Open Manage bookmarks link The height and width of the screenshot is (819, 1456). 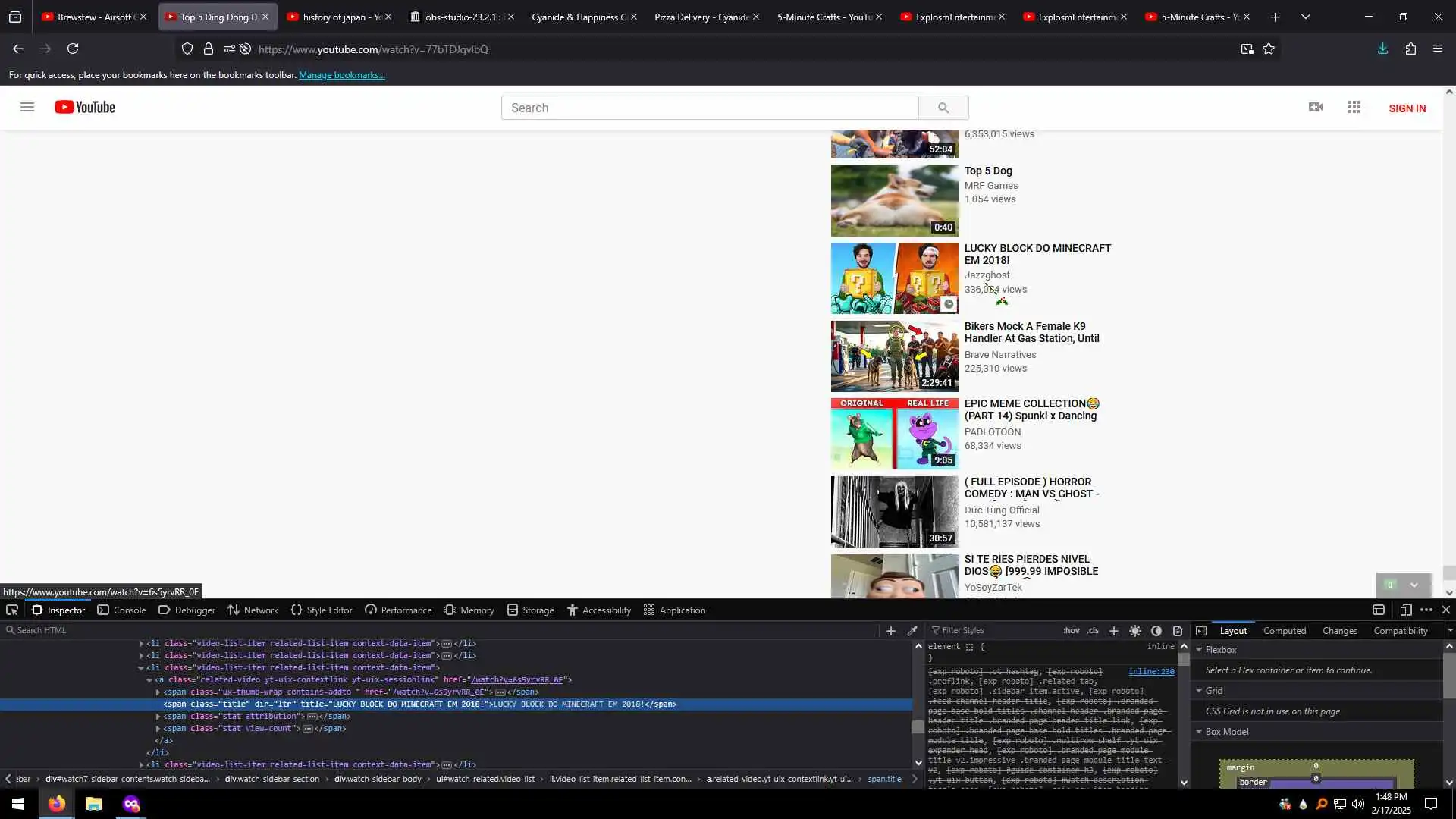[x=341, y=75]
